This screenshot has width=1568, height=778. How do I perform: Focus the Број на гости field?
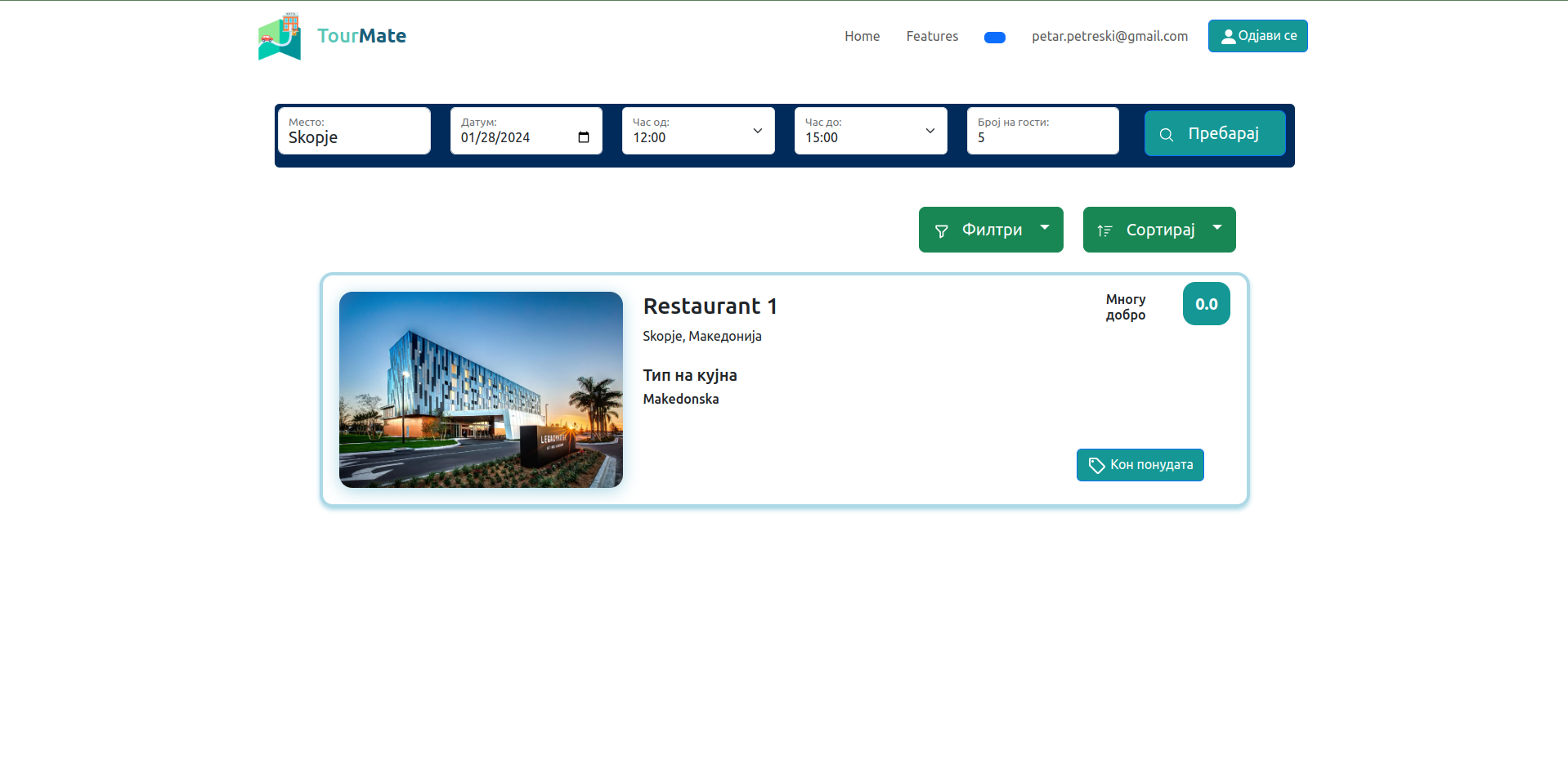(1042, 137)
